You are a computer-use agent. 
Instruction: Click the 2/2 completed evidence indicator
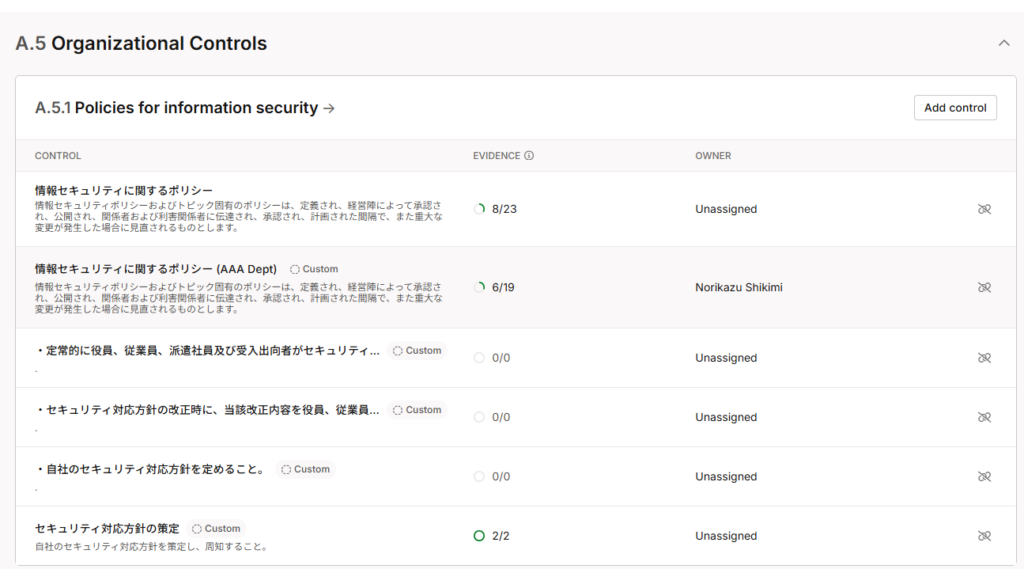click(492, 536)
